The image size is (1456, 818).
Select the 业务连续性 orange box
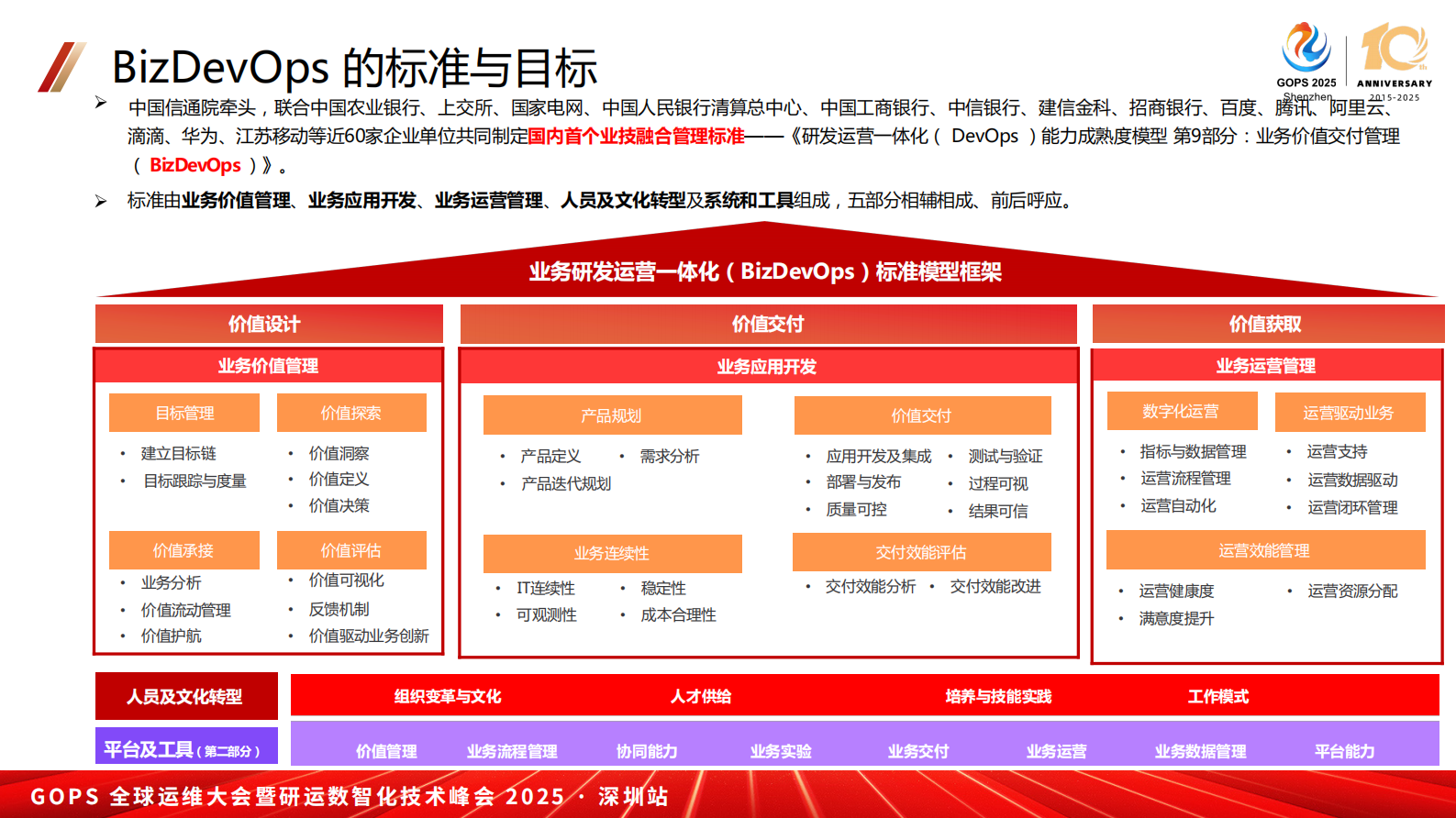[612, 553]
